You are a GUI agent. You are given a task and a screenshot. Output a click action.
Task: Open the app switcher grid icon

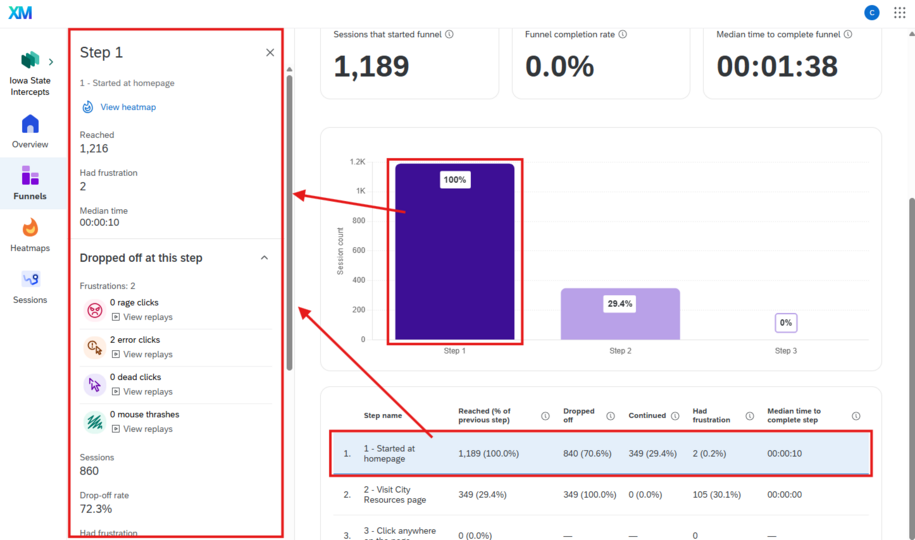[x=899, y=12]
